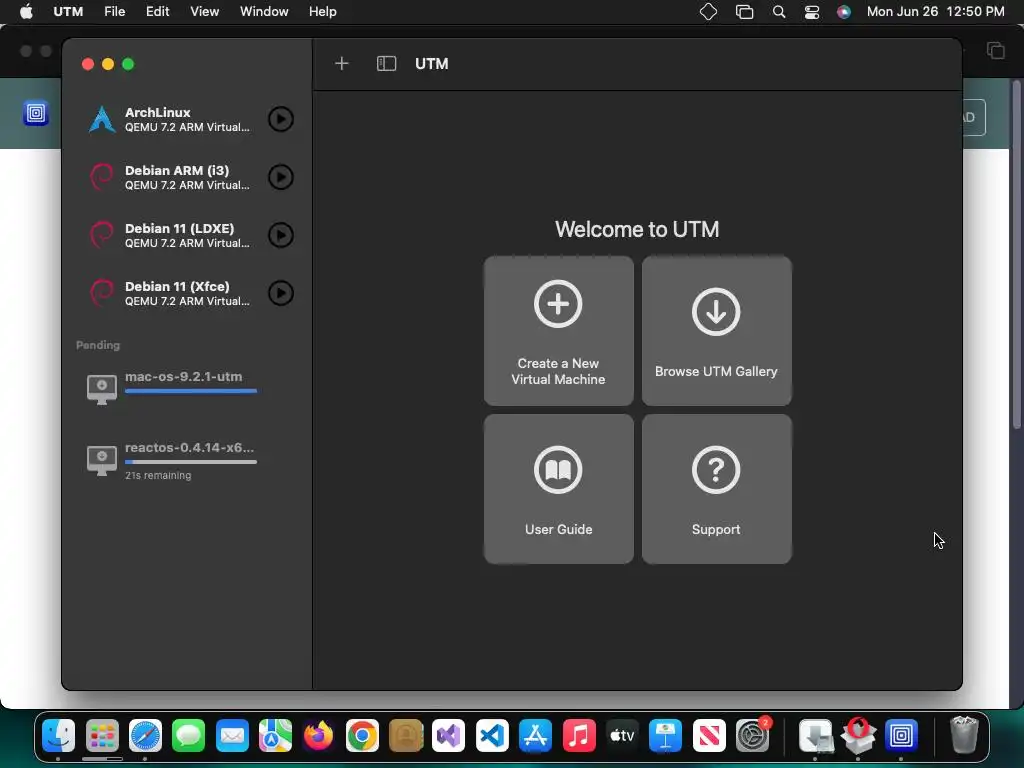This screenshot has height=768, width=1024.
Task: Click '21s remaining' status text
Action: point(158,475)
